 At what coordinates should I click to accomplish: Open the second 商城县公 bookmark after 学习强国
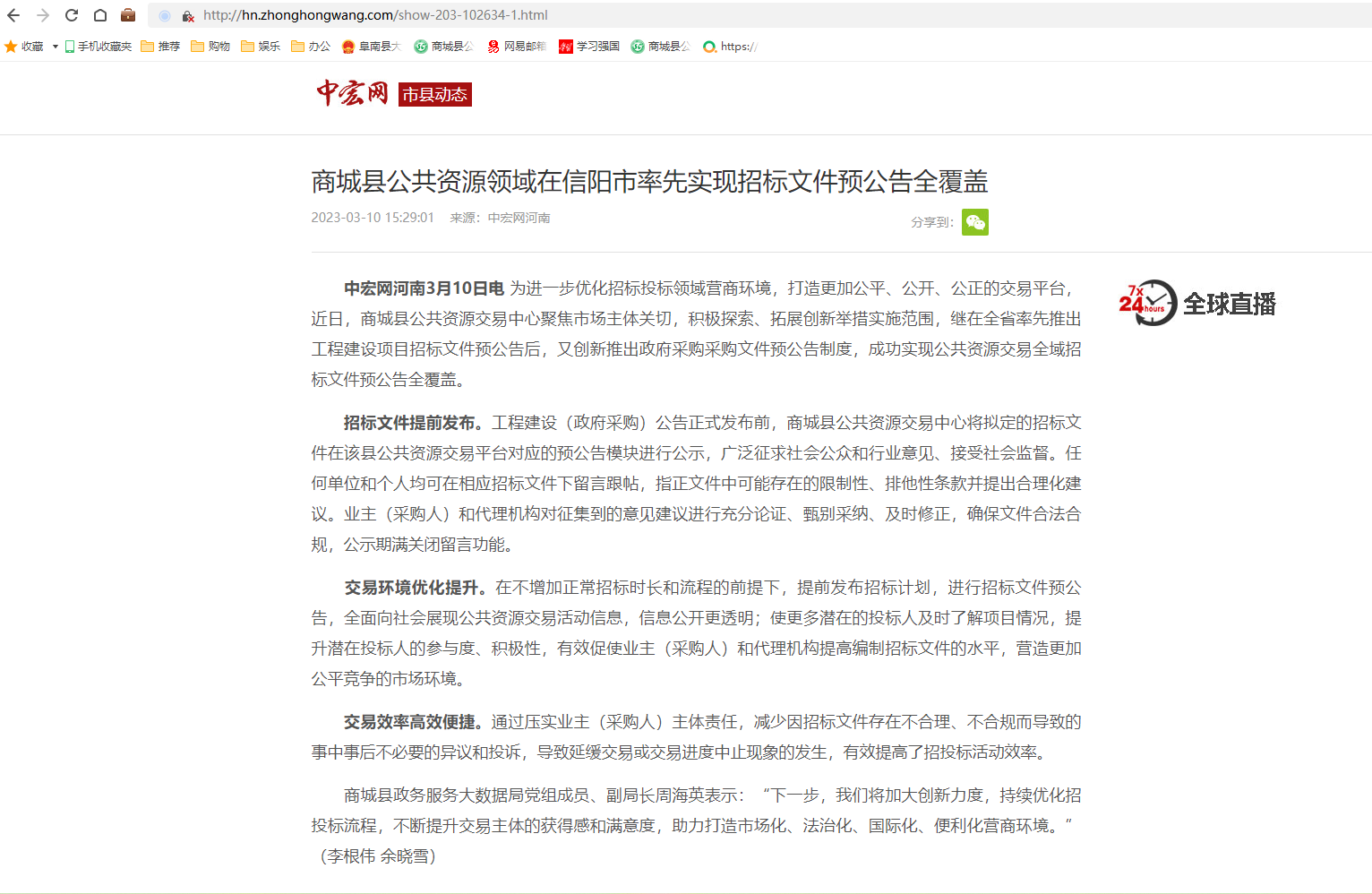coord(661,47)
